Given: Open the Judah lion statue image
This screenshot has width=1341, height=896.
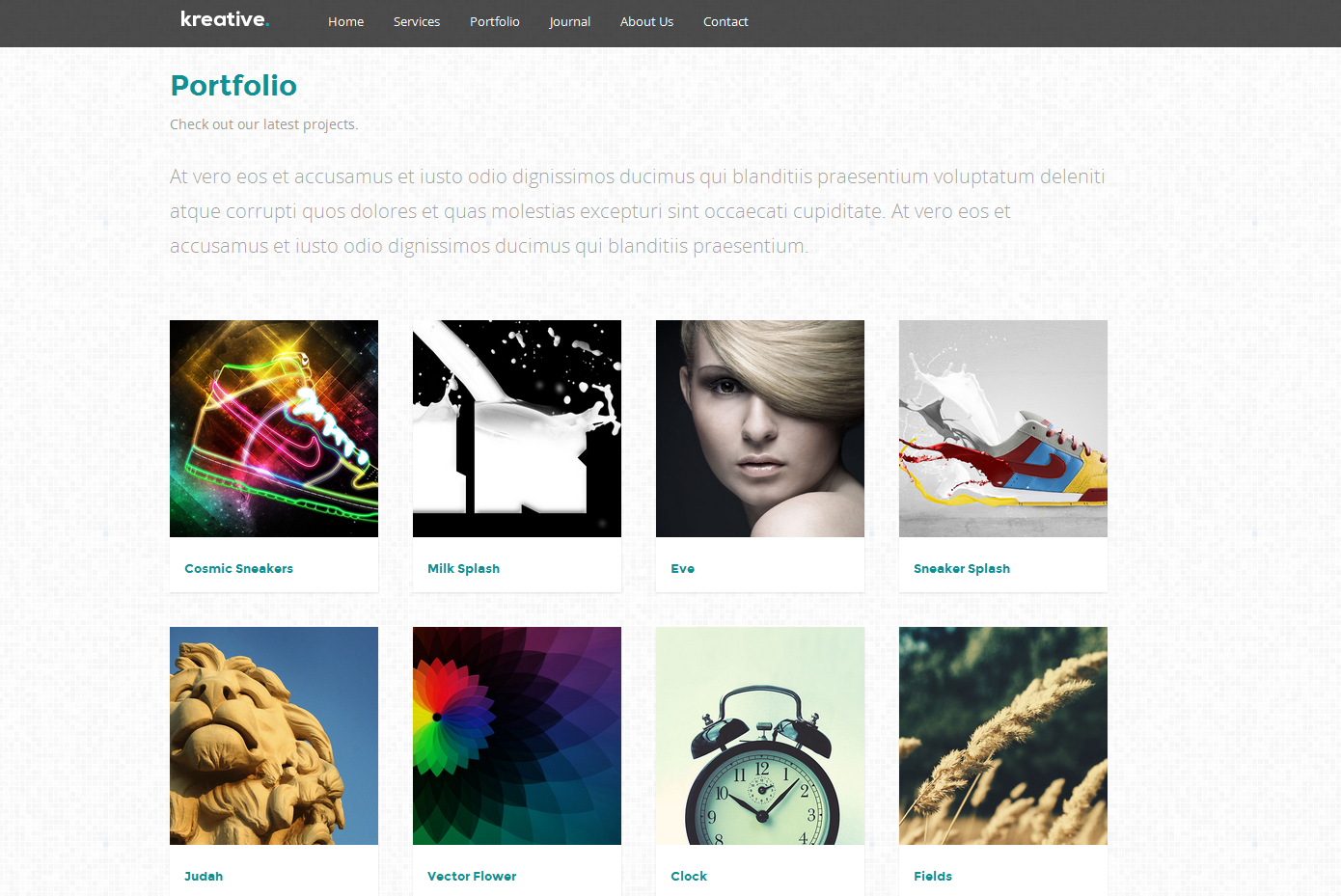Looking at the screenshot, I should click(x=274, y=736).
